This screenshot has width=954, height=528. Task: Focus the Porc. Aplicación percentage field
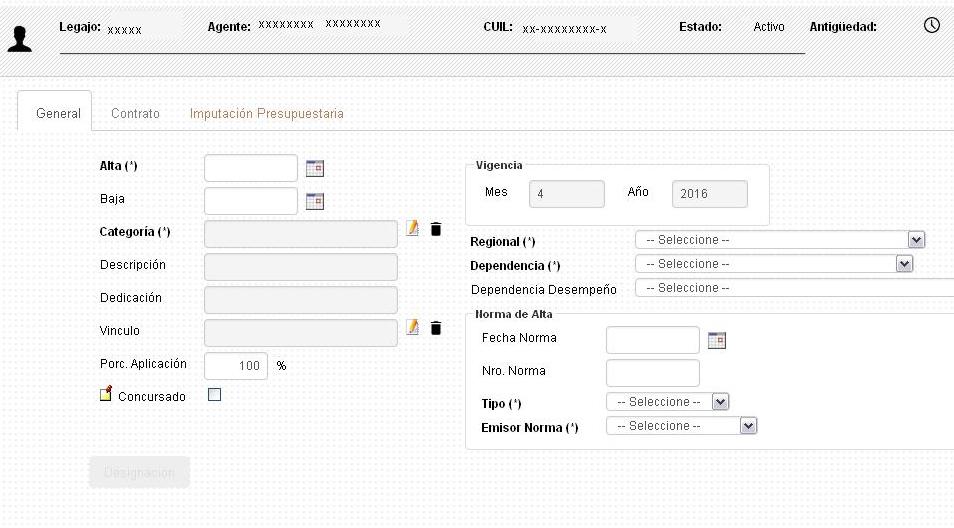coord(236,366)
